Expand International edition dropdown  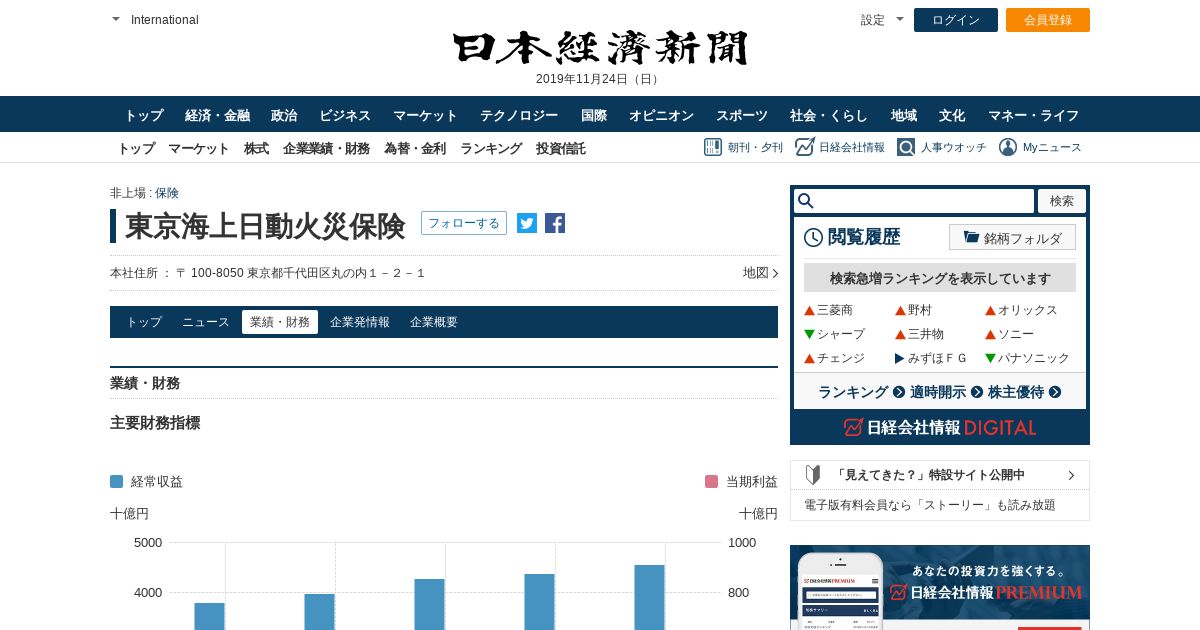(x=116, y=19)
